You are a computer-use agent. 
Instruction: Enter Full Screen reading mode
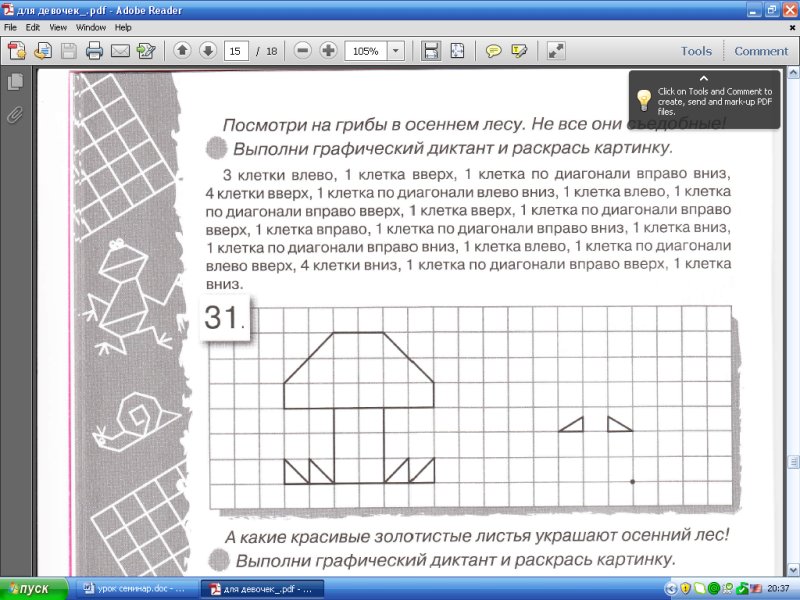point(556,51)
